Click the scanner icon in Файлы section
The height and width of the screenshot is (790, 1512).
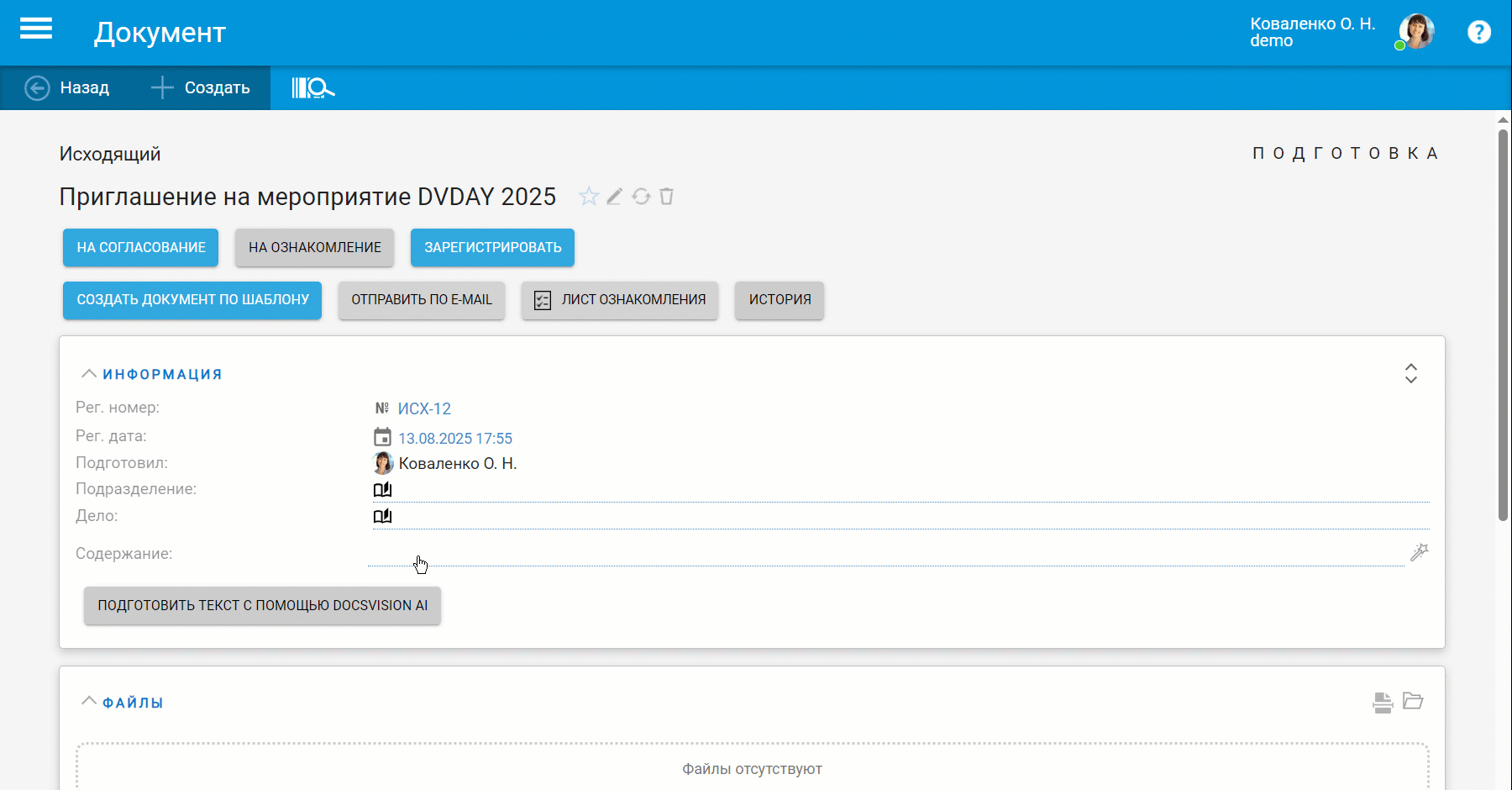[1383, 702]
